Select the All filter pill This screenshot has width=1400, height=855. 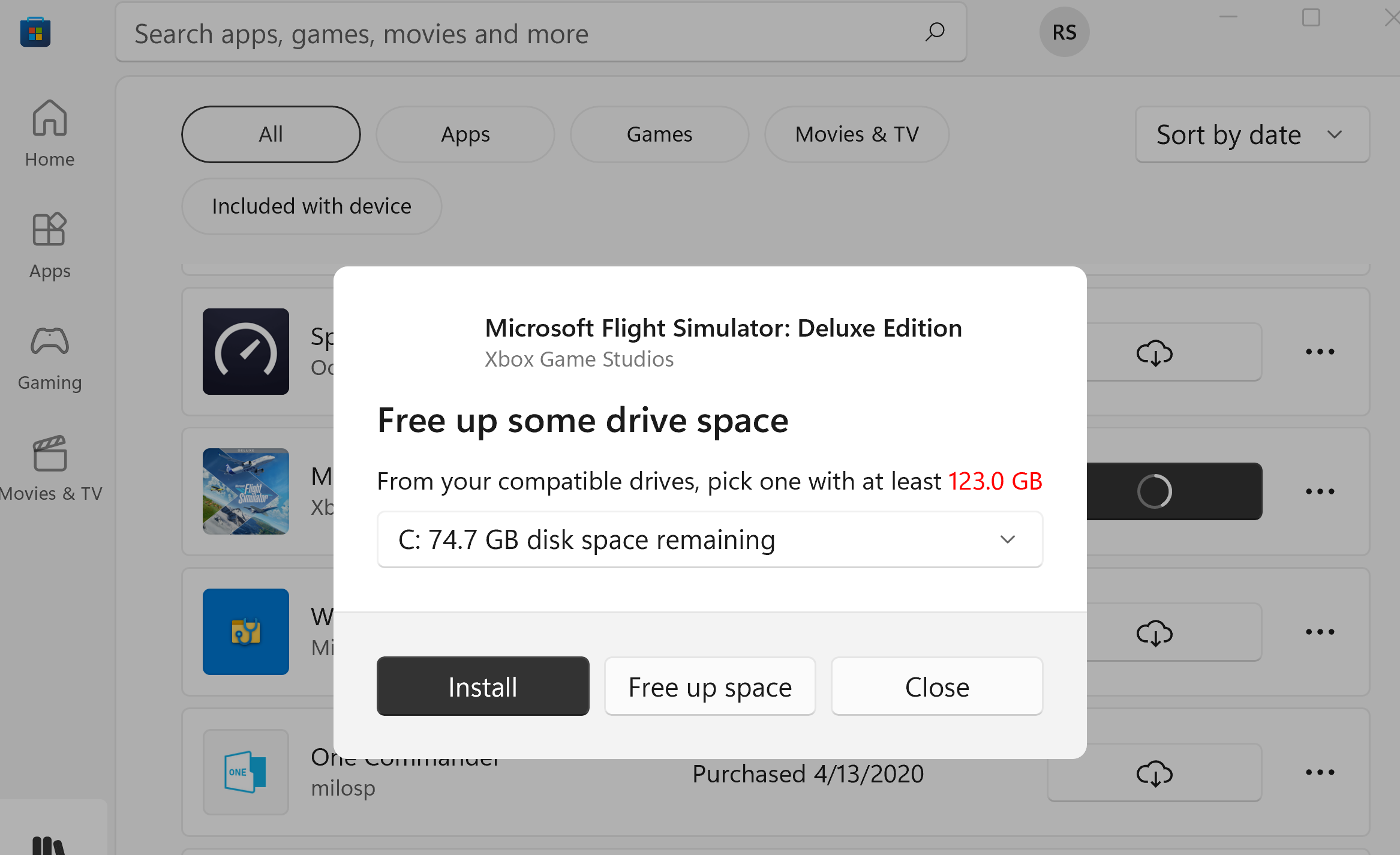click(271, 134)
